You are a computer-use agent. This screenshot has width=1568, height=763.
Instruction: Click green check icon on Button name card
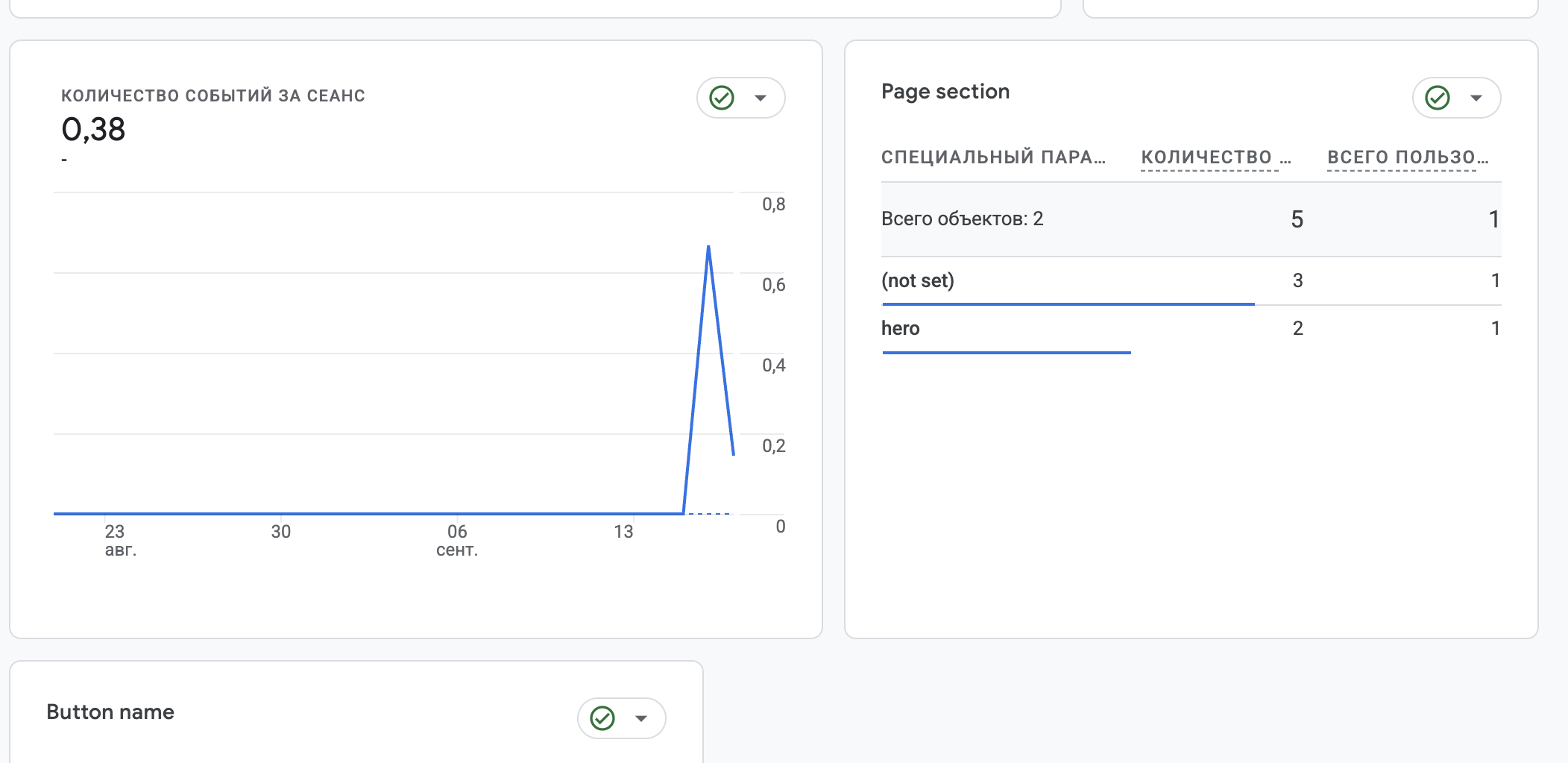pyautogui.click(x=602, y=718)
